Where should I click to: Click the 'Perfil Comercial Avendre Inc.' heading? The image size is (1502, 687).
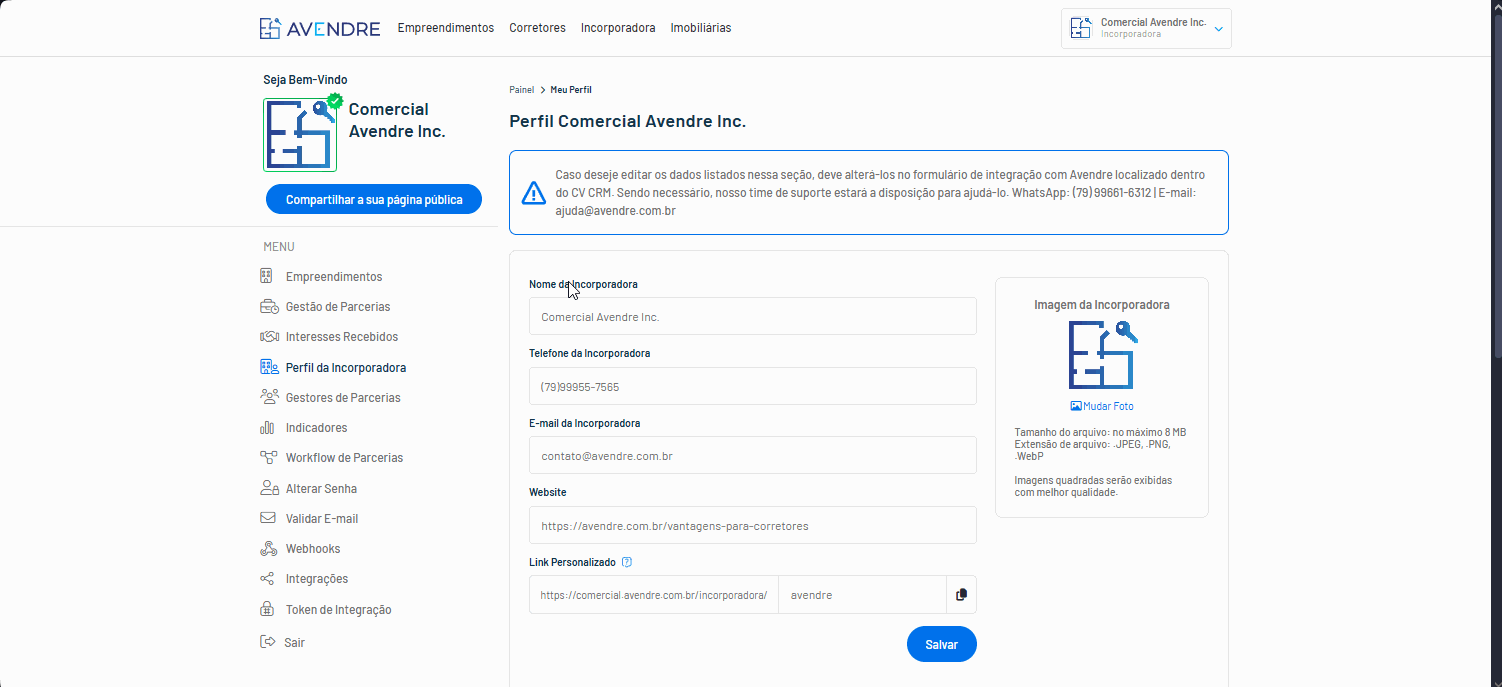(x=628, y=121)
